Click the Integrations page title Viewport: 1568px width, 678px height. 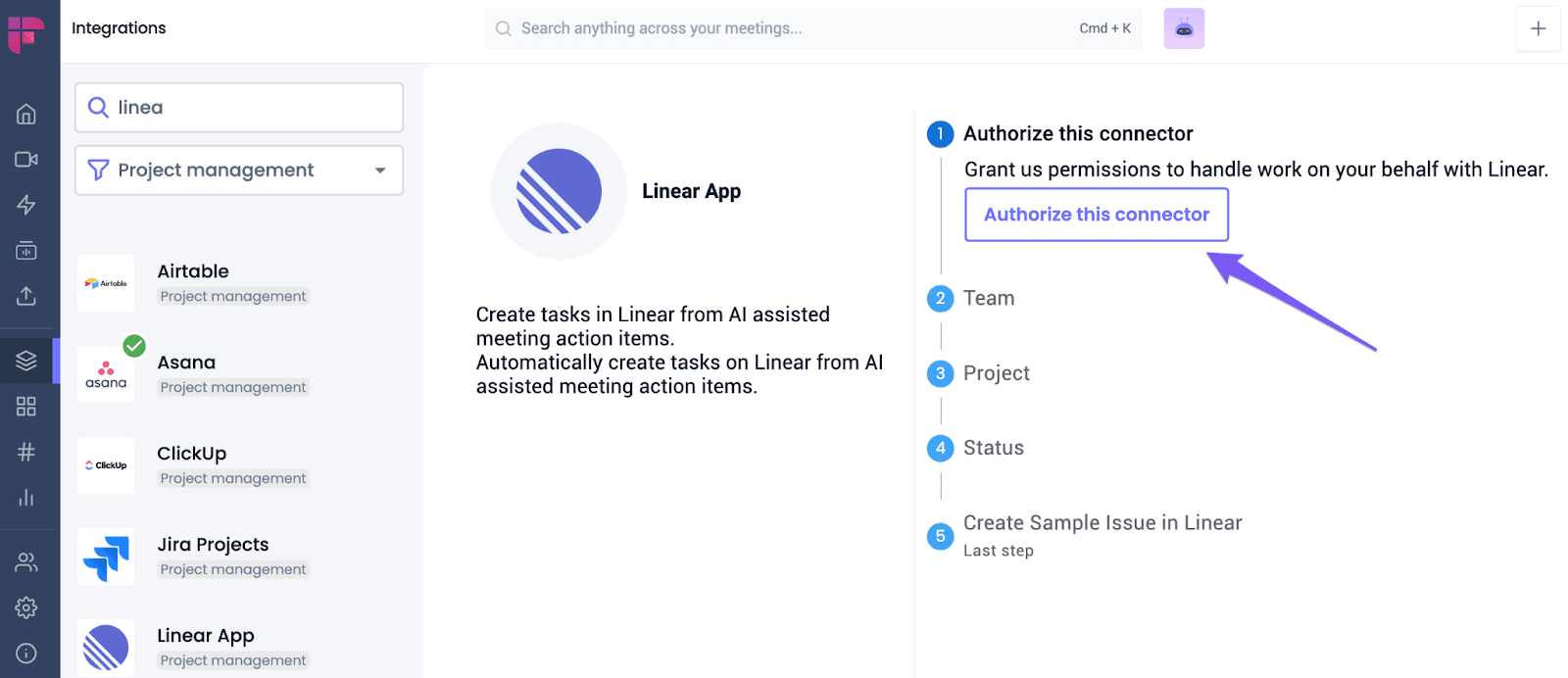tap(119, 28)
